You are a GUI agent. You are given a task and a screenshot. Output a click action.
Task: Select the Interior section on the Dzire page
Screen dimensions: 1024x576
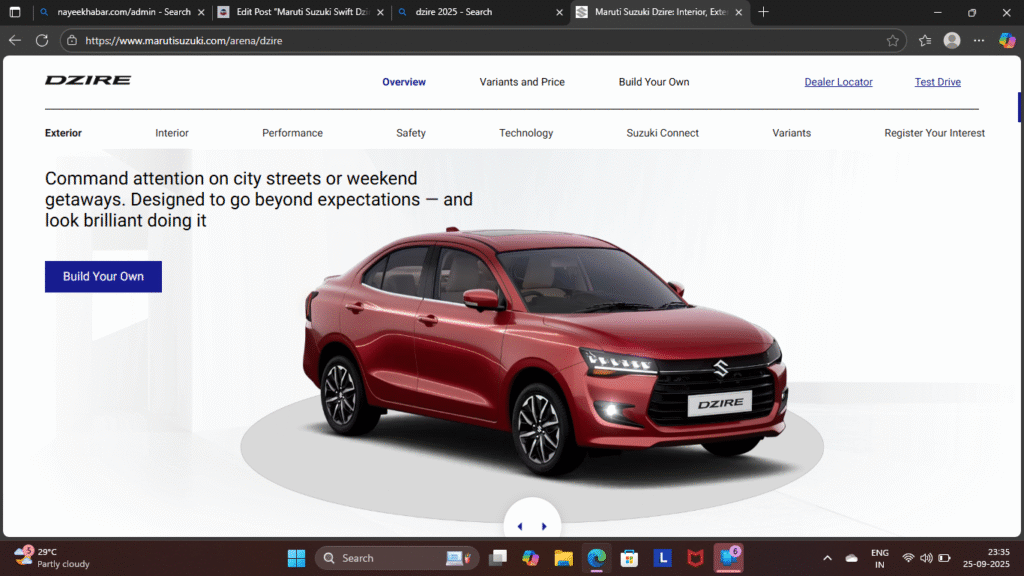point(171,132)
